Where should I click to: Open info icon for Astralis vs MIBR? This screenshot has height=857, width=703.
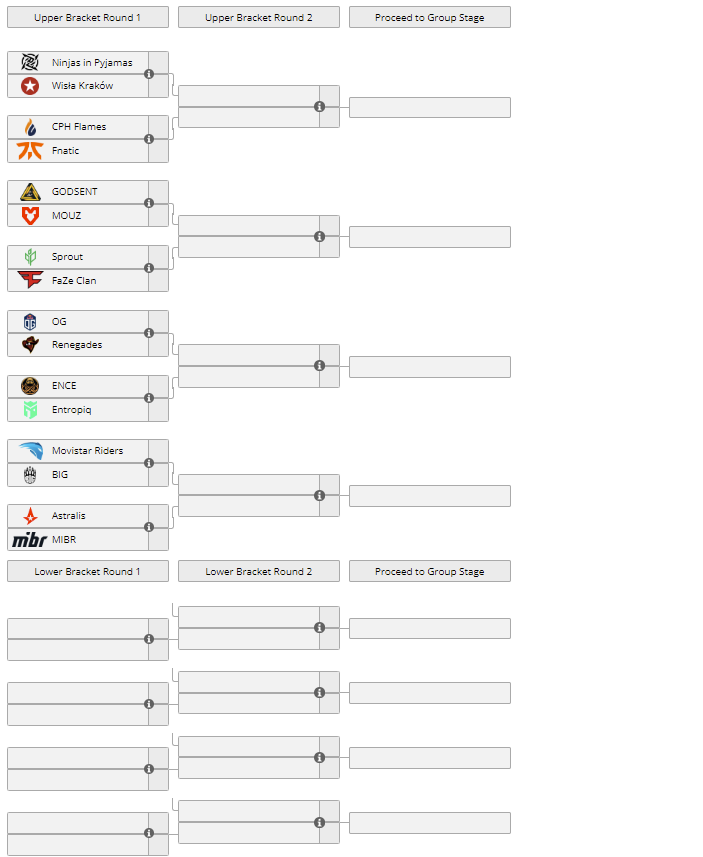[149, 527]
